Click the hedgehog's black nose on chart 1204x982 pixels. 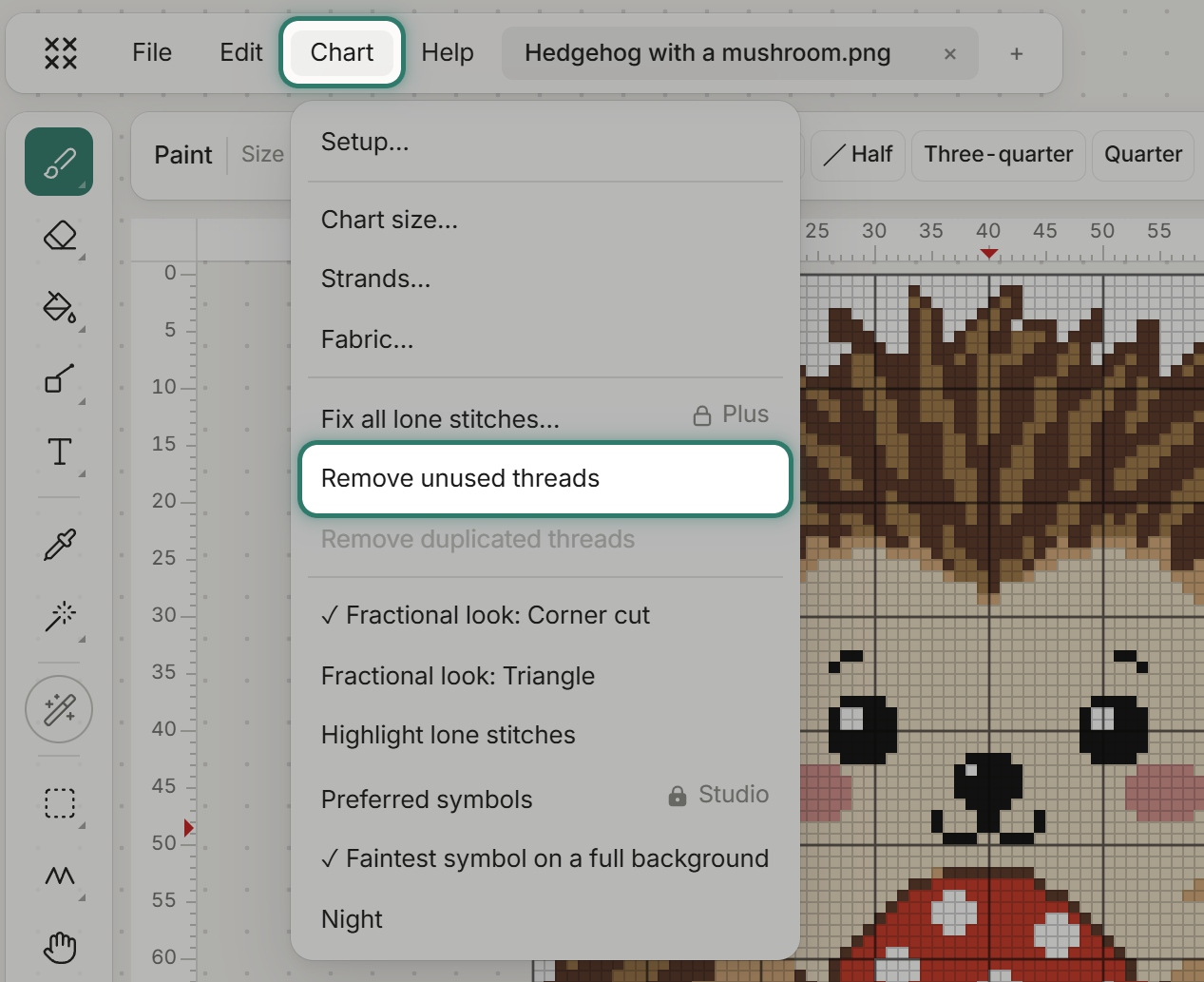pyautogui.click(x=988, y=782)
